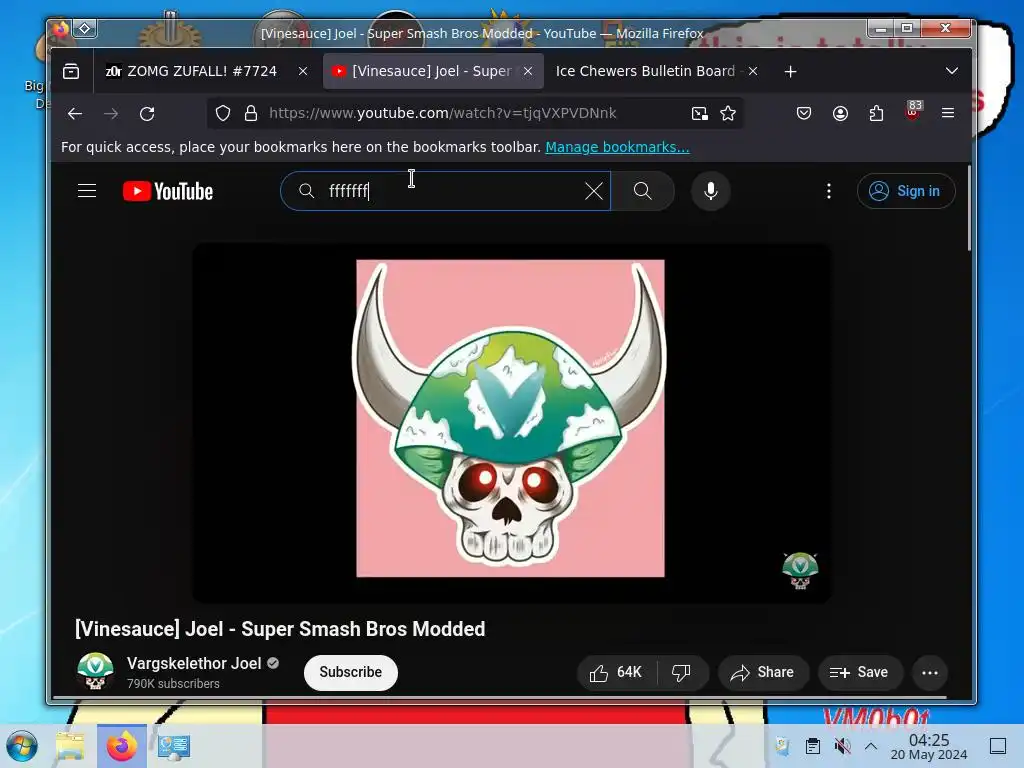Go to YouTube home via logo
The image size is (1024, 768).
(168, 191)
